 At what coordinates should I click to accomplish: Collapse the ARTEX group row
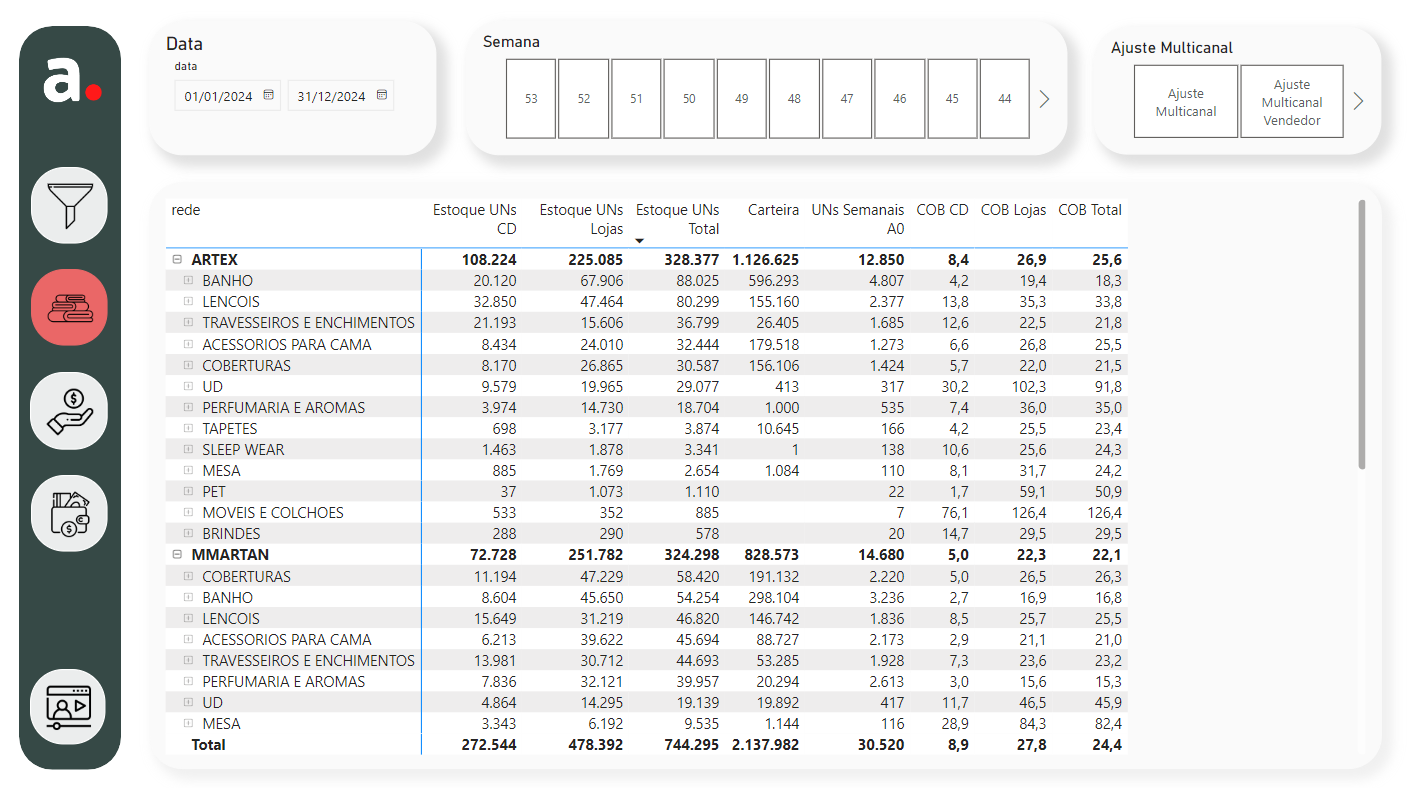click(x=177, y=260)
